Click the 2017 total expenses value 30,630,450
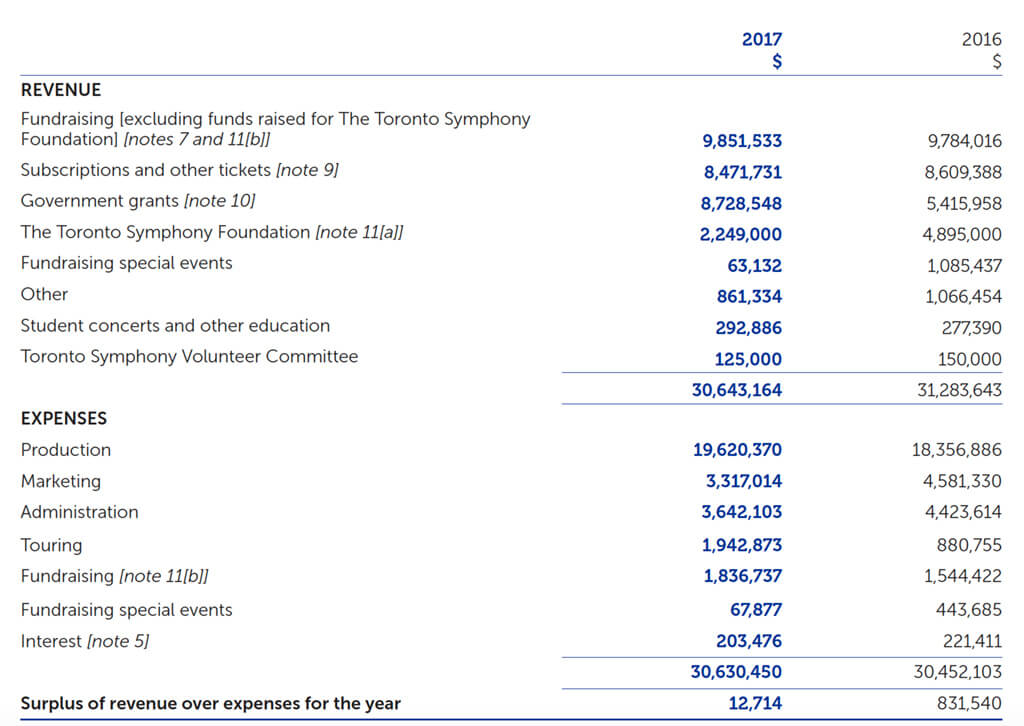The image size is (1024, 726). point(736,672)
